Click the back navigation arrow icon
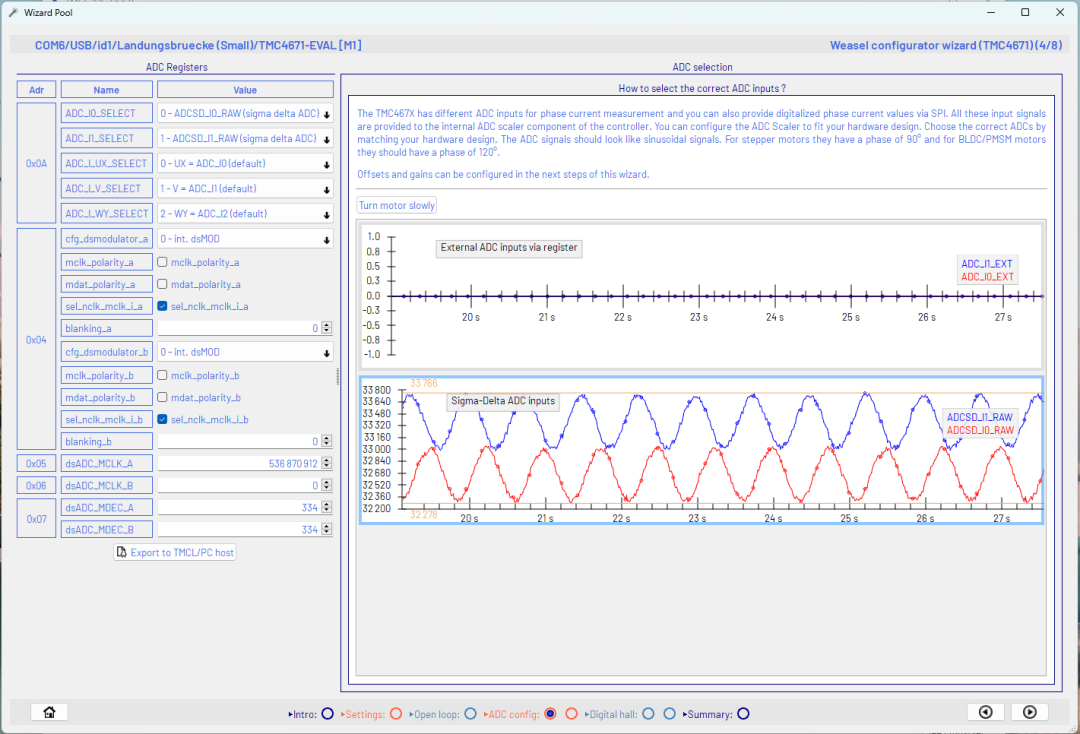Image resolution: width=1080 pixels, height=734 pixels. pos(986,711)
